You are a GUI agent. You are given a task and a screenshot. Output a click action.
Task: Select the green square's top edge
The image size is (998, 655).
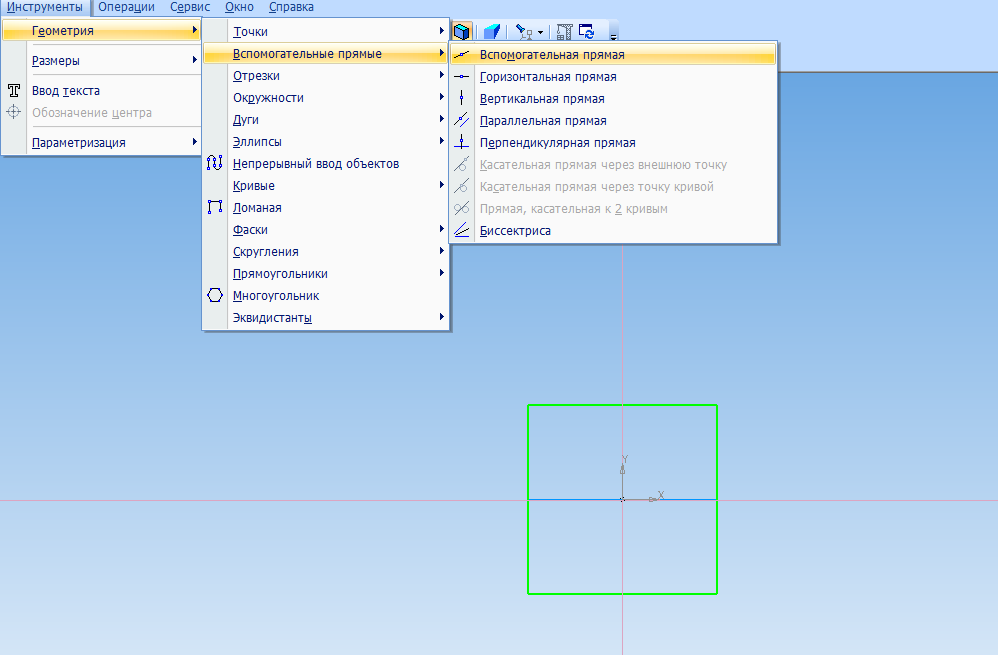click(x=622, y=405)
